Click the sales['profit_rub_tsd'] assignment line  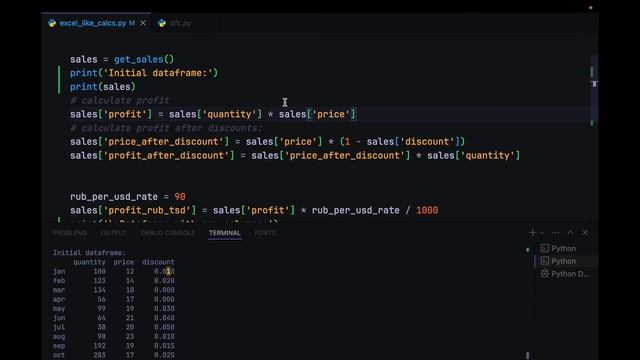pyautogui.click(x=254, y=210)
